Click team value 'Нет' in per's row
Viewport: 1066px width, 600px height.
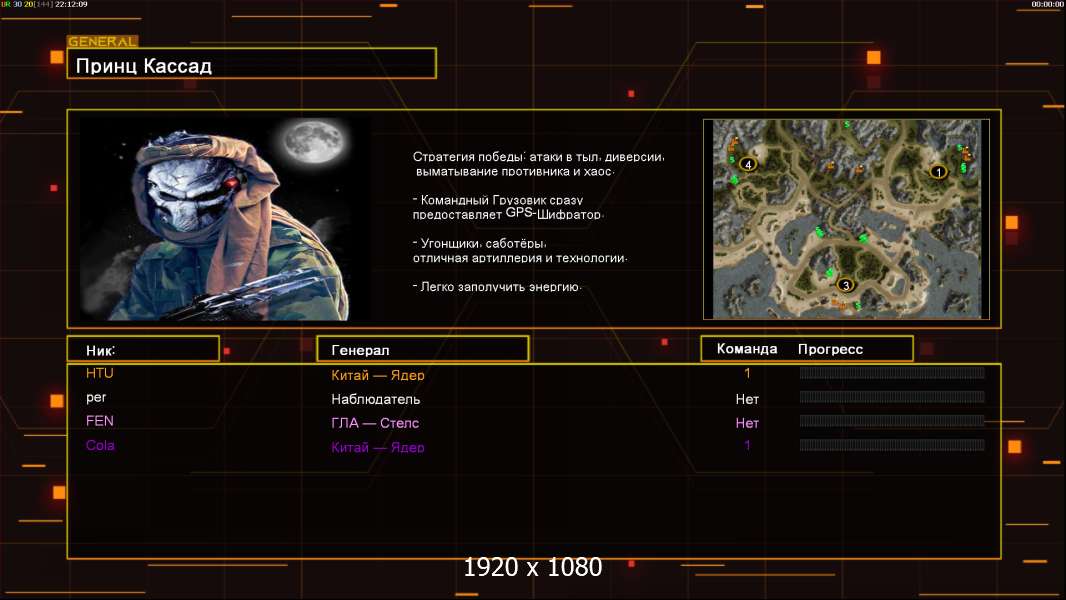tap(747, 399)
